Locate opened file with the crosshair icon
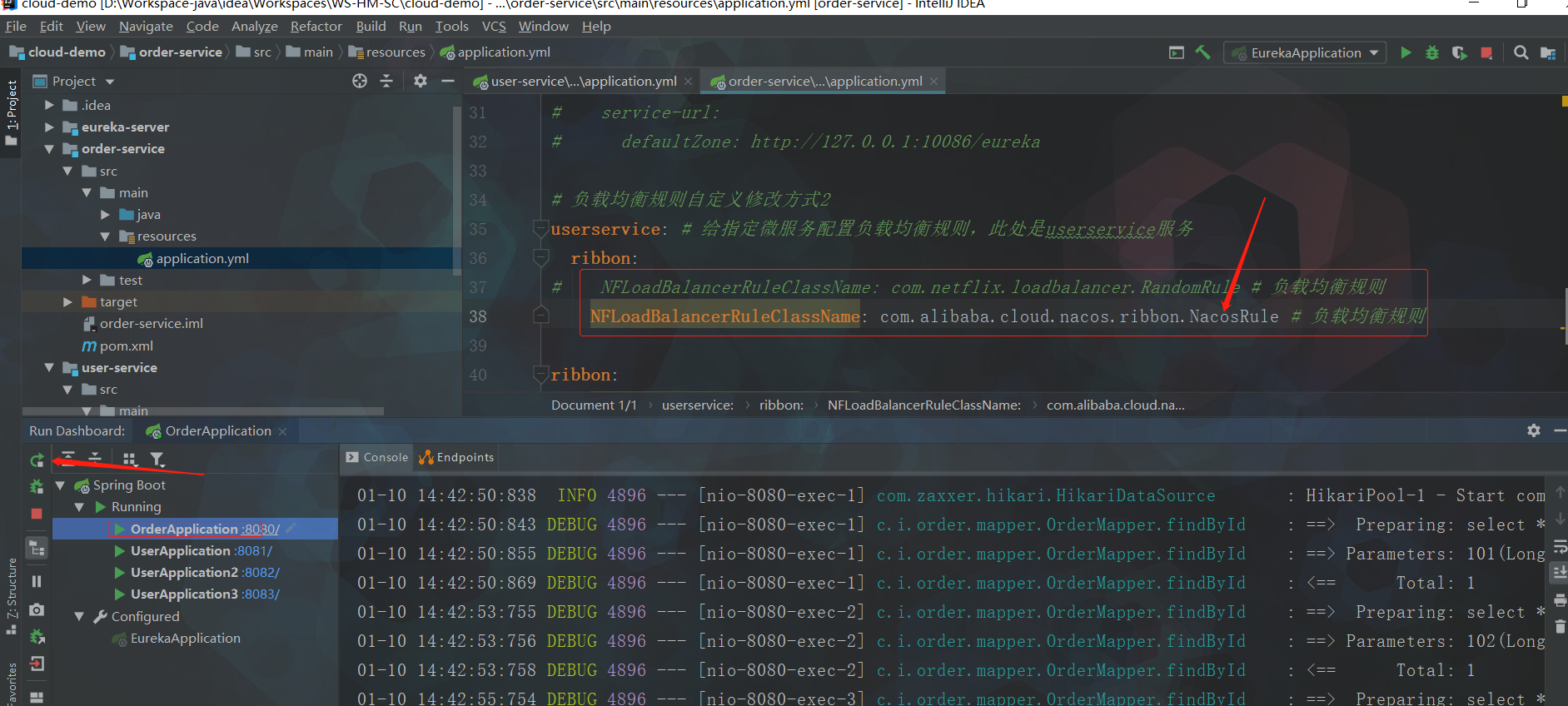 [360, 81]
